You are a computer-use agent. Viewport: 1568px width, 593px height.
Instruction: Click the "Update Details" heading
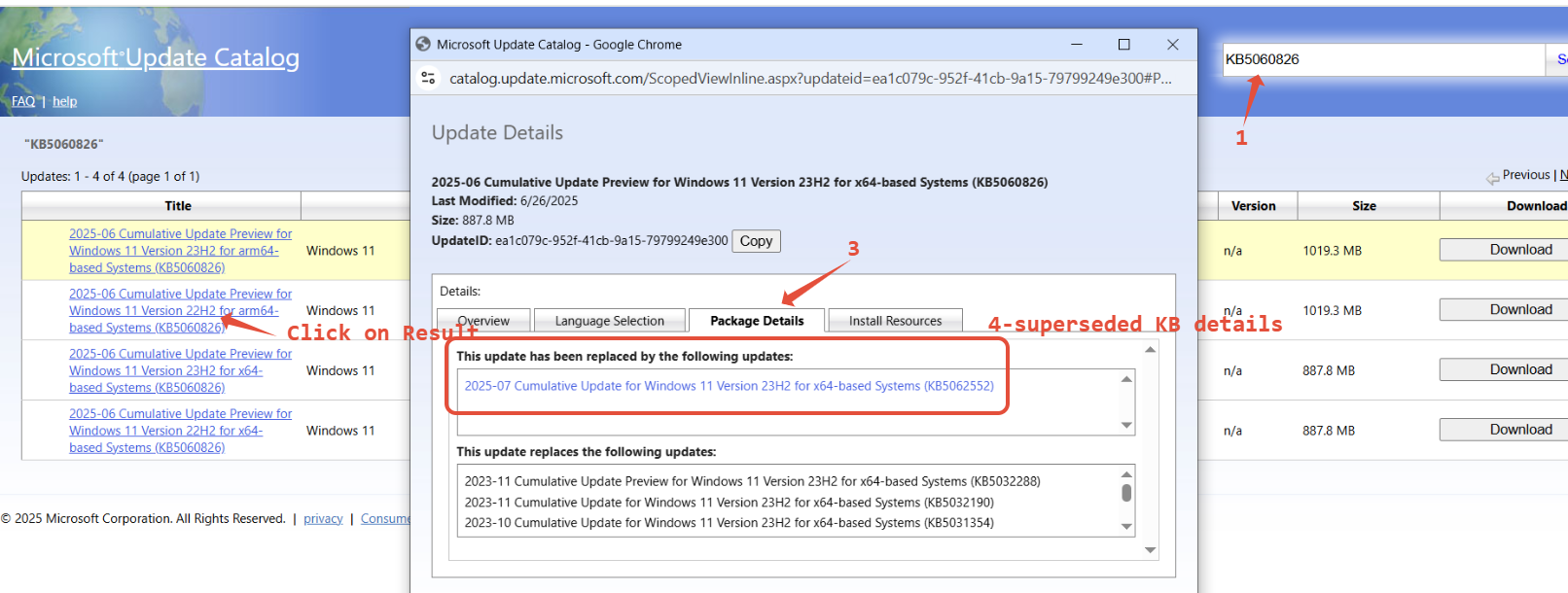(x=497, y=133)
